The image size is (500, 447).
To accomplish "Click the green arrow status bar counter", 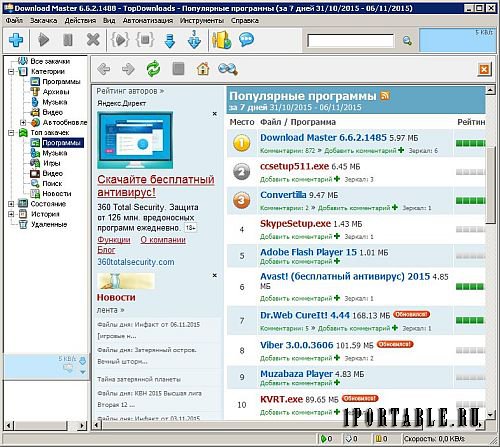I will point(326,439).
